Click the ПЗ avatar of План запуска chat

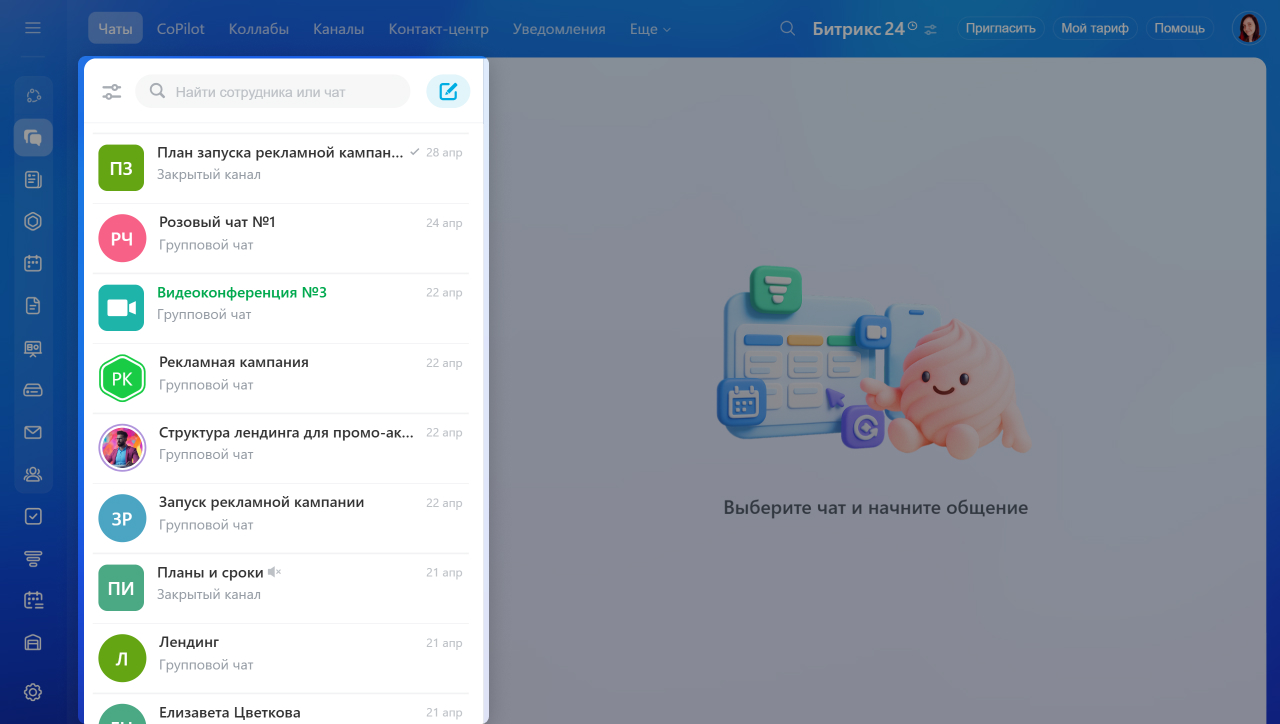coord(122,168)
